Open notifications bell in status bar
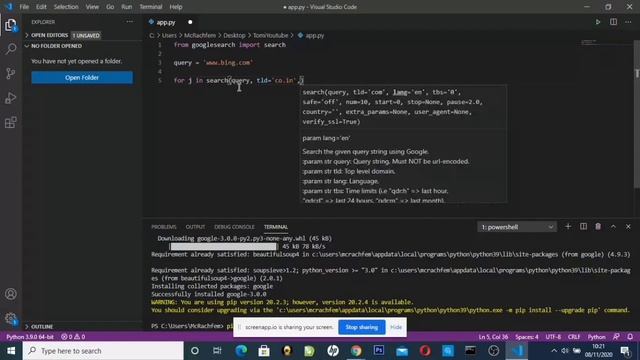The width and height of the screenshot is (640, 360). 630,337
